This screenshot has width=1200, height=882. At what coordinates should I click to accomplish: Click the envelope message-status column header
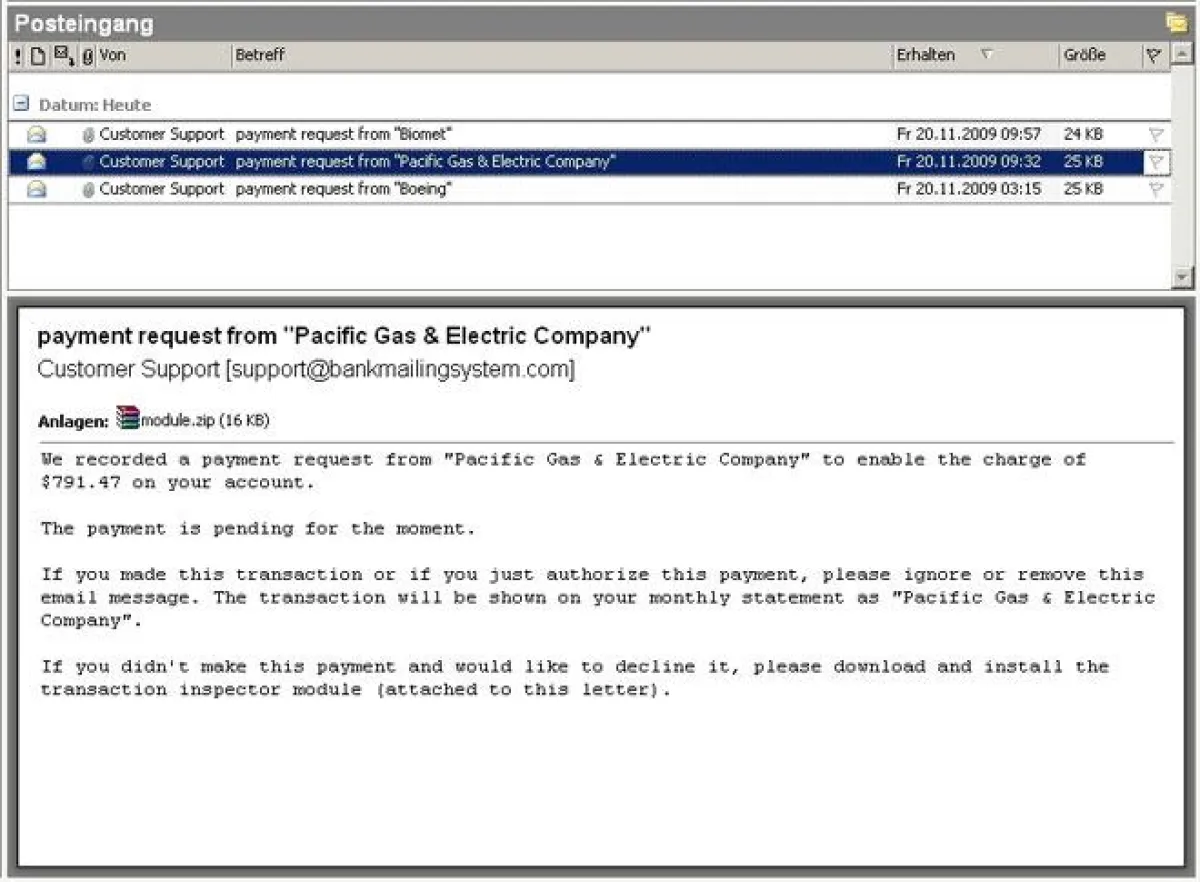pyautogui.click(x=62, y=56)
